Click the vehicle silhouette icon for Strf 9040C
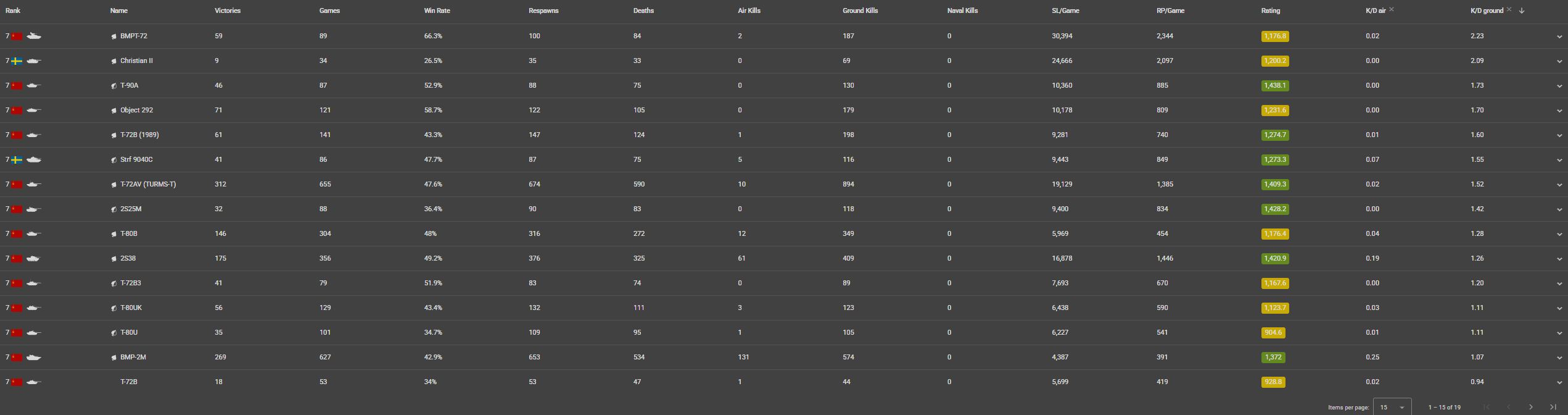Image resolution: width=1568 pixels, height=415 pixels. [x=34, y=159]
